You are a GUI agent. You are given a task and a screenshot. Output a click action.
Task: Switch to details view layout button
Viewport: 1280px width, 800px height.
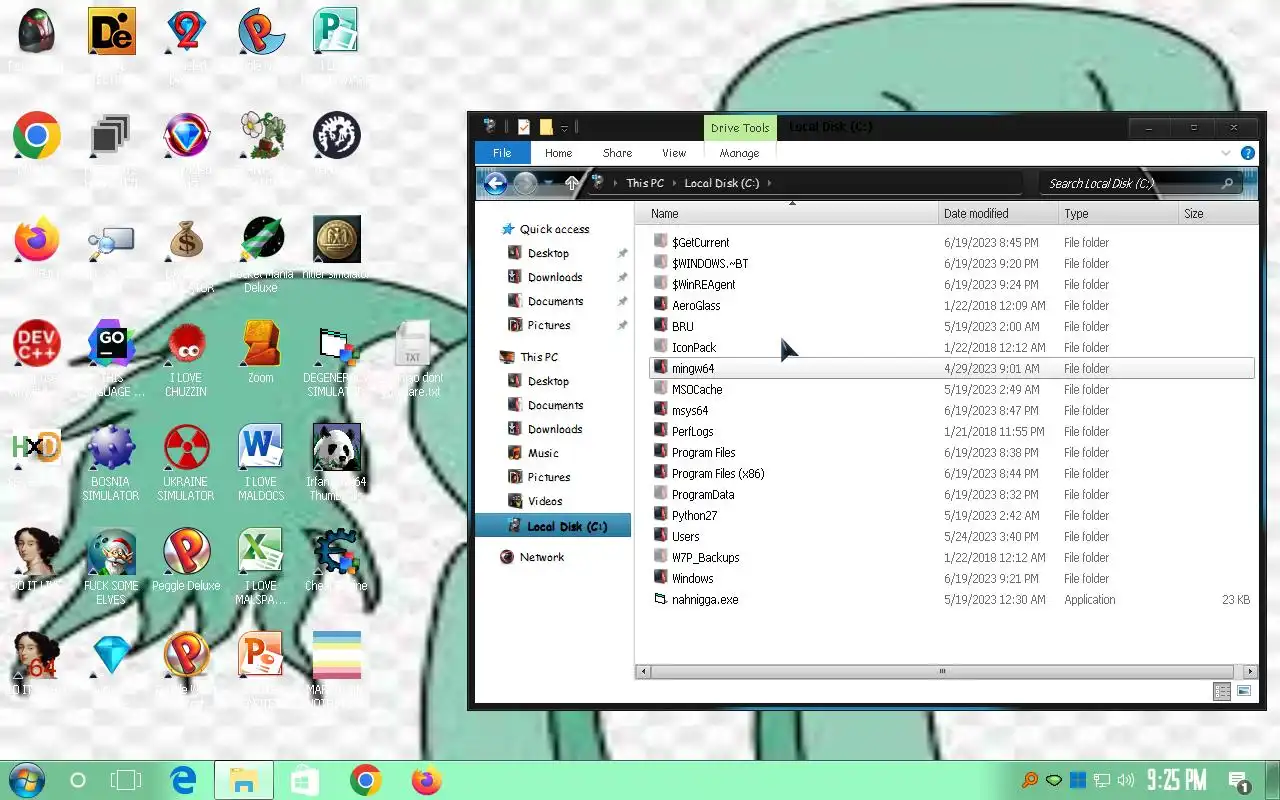(1221, 691)
